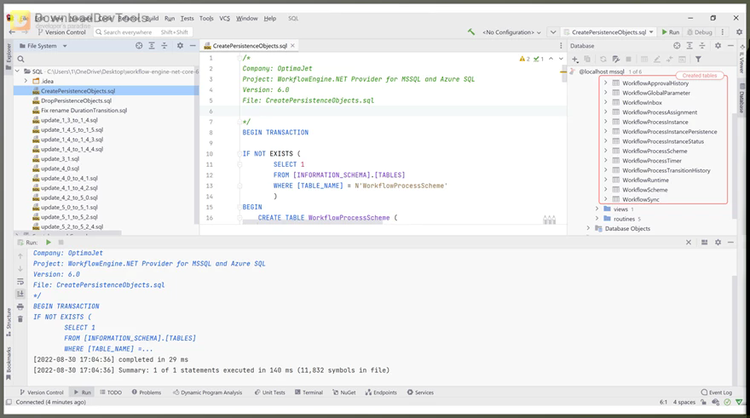The height and width of the screenshot is (418, 750).
Task: Click the Build hammer icon in toolbar
Action: click(x=471, y=32)
